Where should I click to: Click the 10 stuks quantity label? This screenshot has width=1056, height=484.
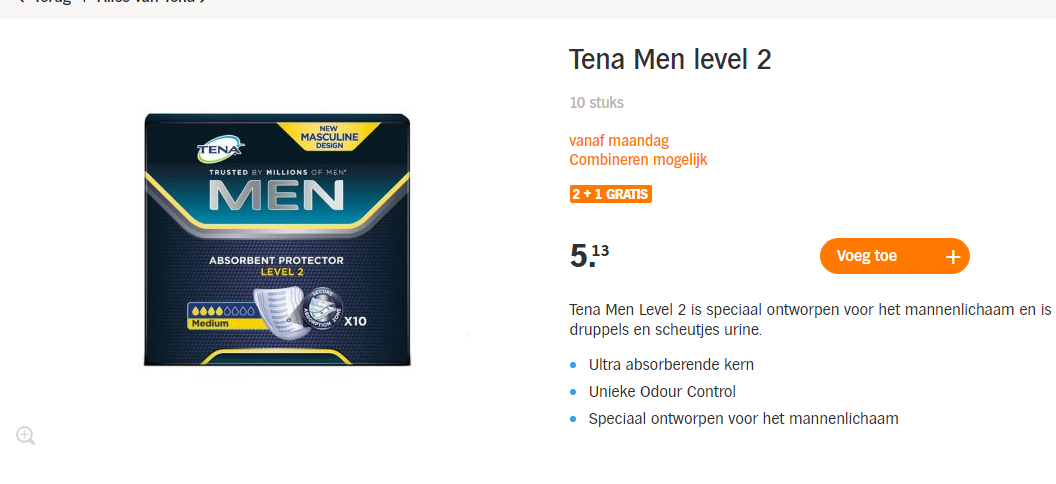[x=597, y=103]
